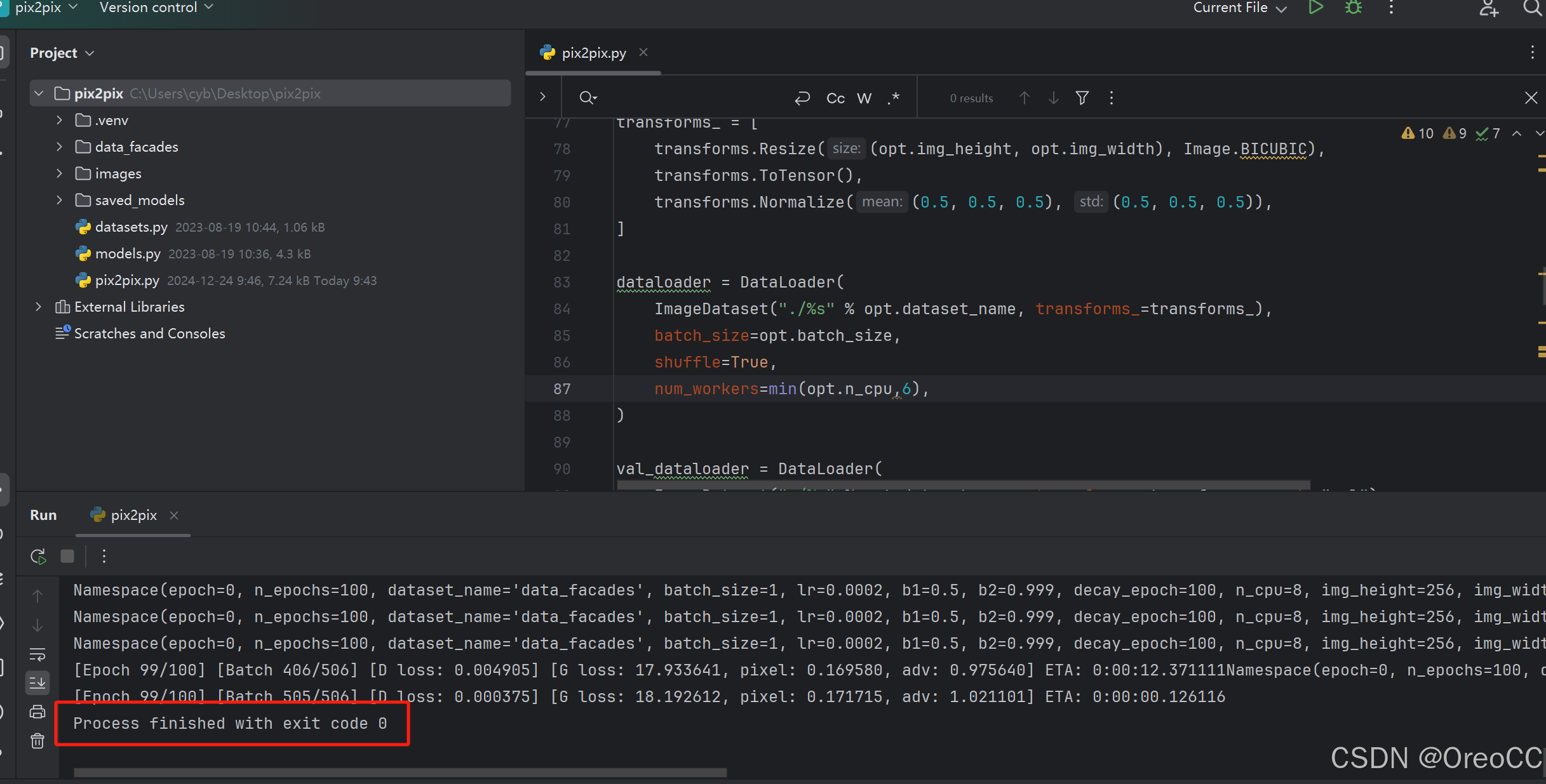Rerun the pix2pix script
This screenshot has width=1546, height=784.
(38, 557)
